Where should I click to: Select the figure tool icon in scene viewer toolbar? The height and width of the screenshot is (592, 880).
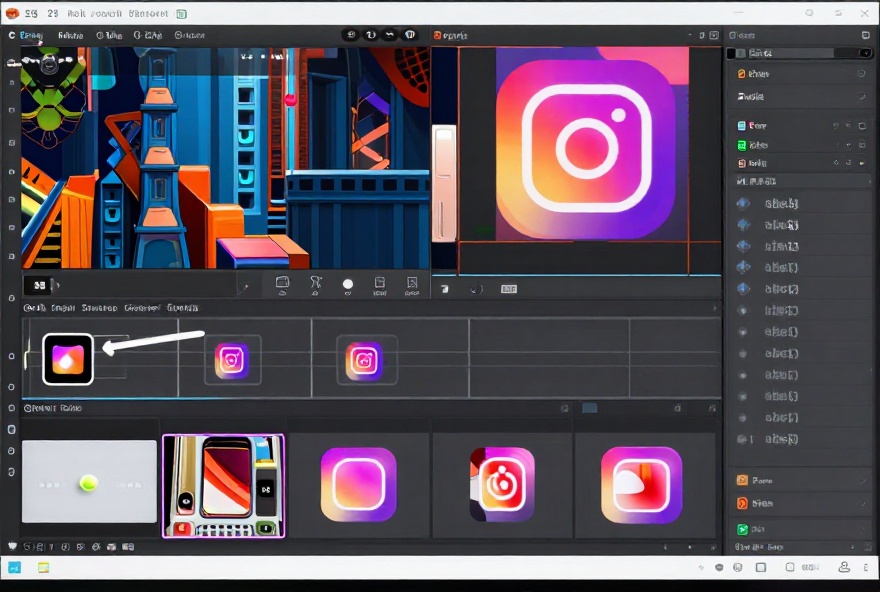316,285
